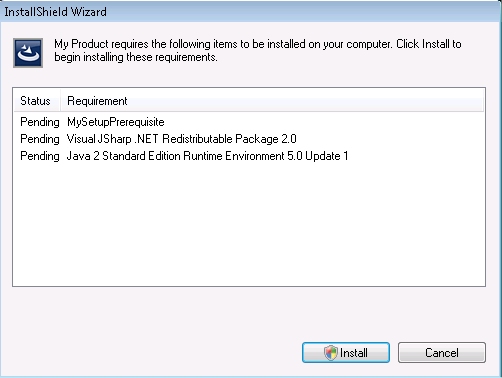Select Java 2 Standard Edition Runtime row
This screenshot has width=502, height=378.
249,156
